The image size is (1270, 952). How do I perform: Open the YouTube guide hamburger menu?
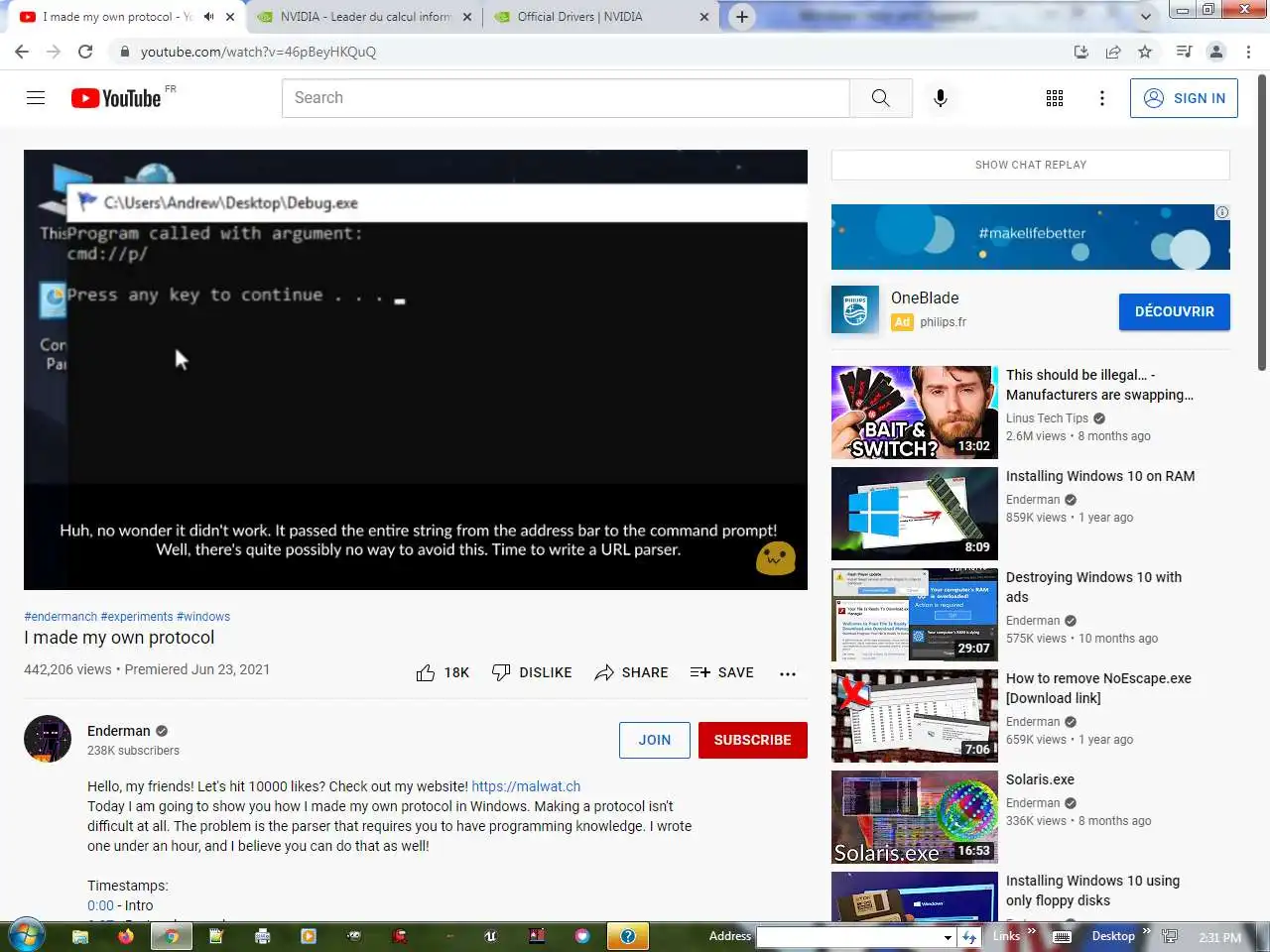[x=36, y=97]
